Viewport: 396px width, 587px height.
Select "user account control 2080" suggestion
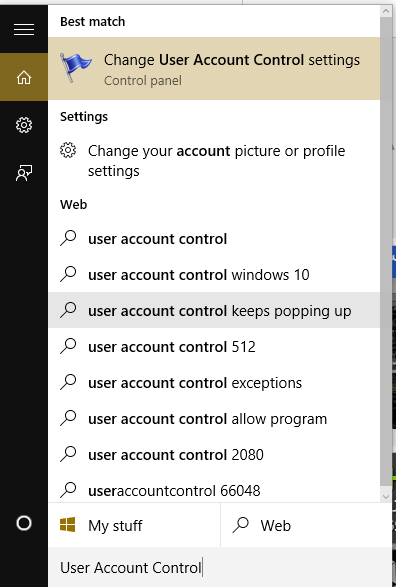click(x=214, y=454)
